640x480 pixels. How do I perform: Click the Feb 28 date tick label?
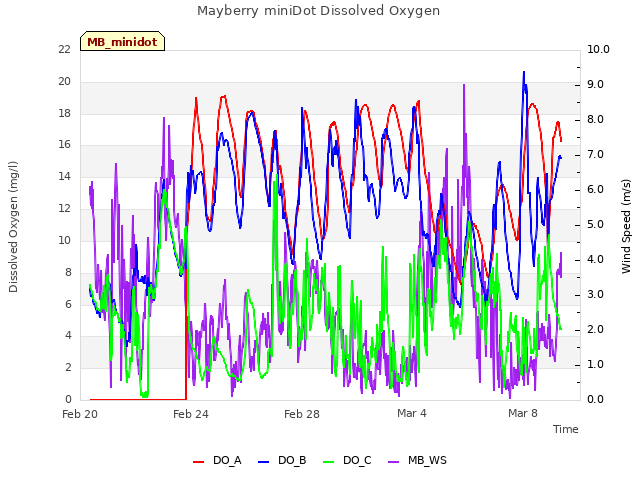pyautogui.click(x=302, y=414)
